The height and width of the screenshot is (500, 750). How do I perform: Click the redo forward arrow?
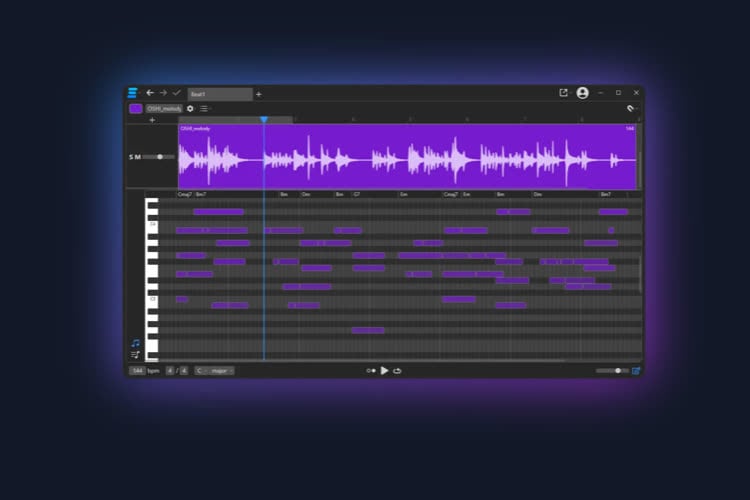click(x=163, y=93)
